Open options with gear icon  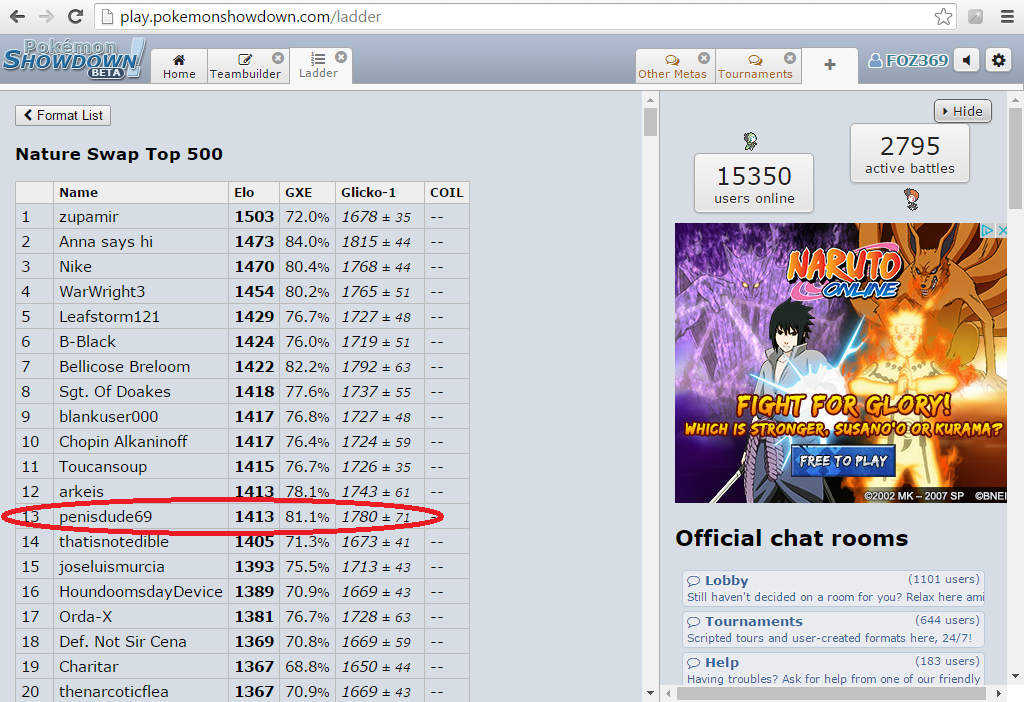tap(999, 61)
